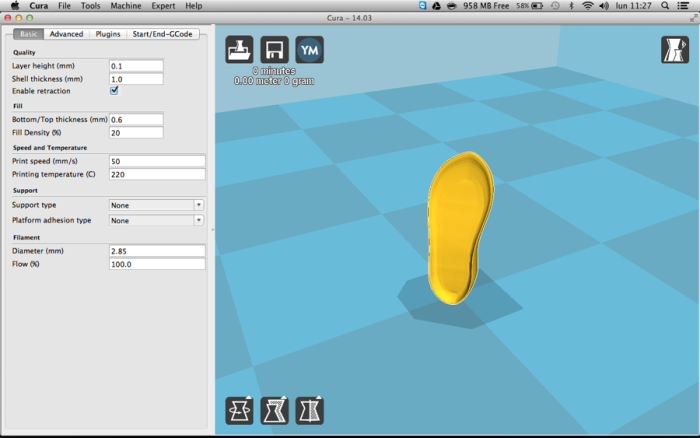This screenshot has width=700, height=438.
Task: Select the Rotate tool icon
Action: point(240,411)
